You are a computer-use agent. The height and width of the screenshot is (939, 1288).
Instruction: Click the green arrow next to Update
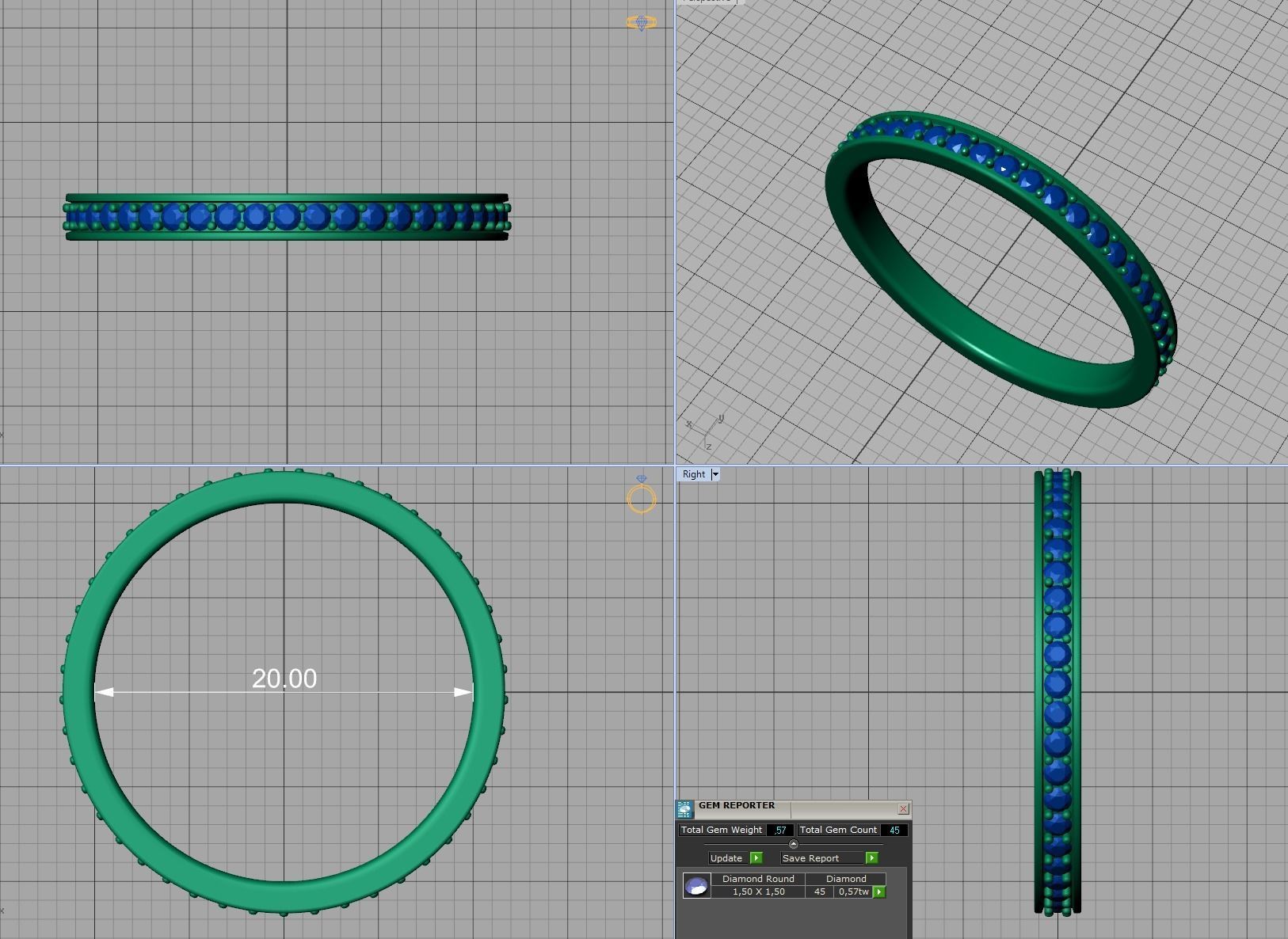tap(756, 858)
